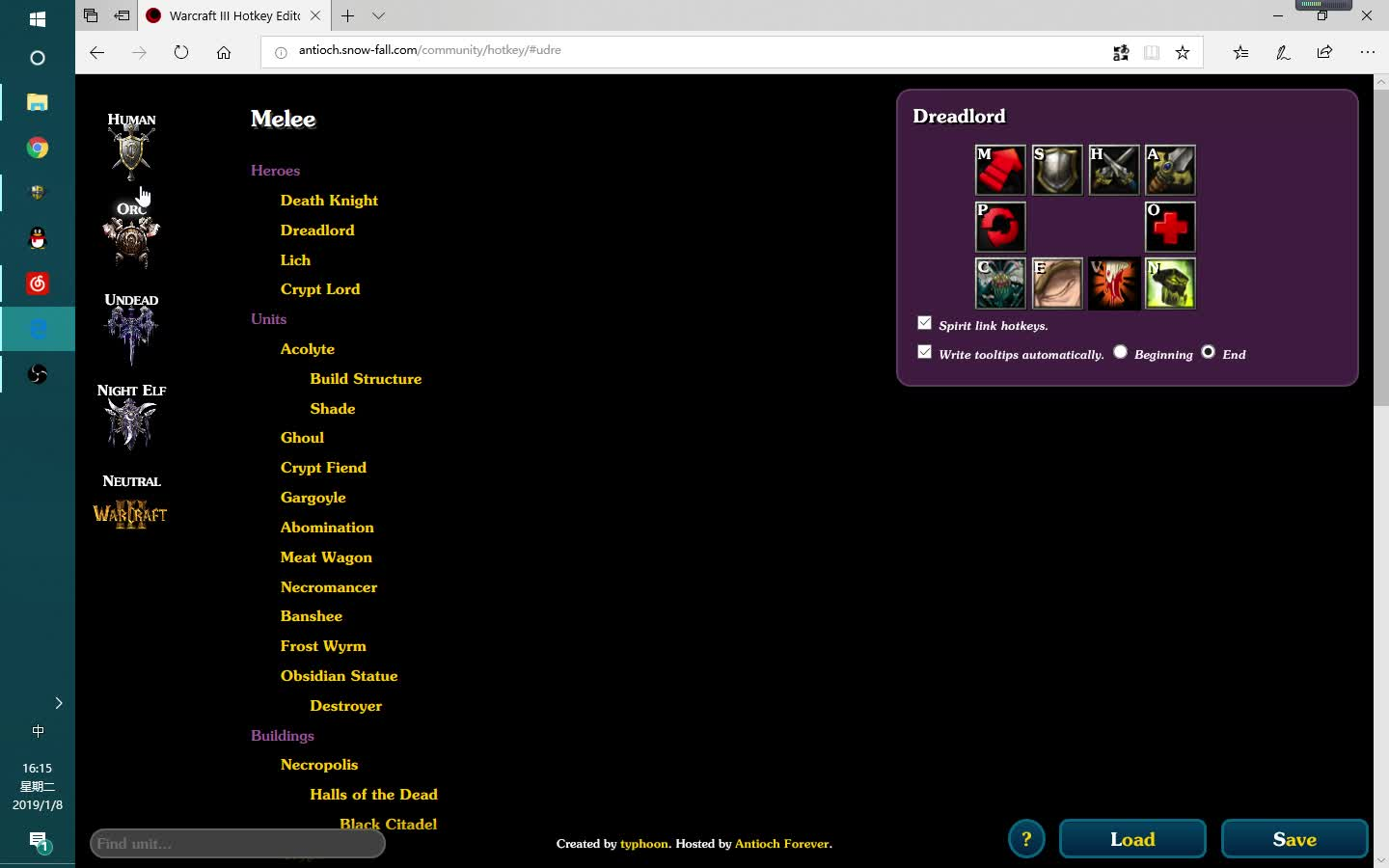The width and height of the screenshot is (1389, 868).
Task: Open the Necropolis building entry
Action: (319, 765)
